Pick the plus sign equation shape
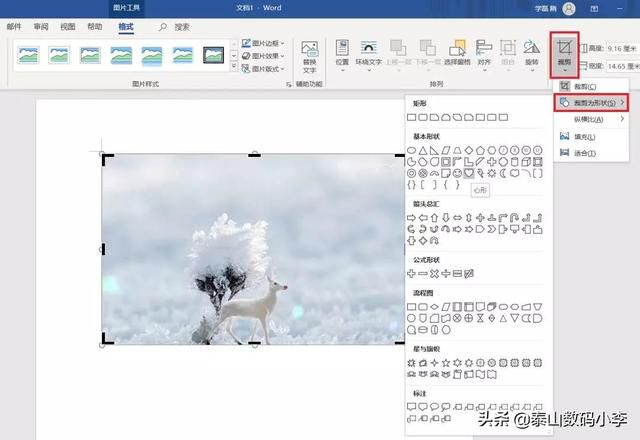The image size is (640, 440). coord(411,274)
